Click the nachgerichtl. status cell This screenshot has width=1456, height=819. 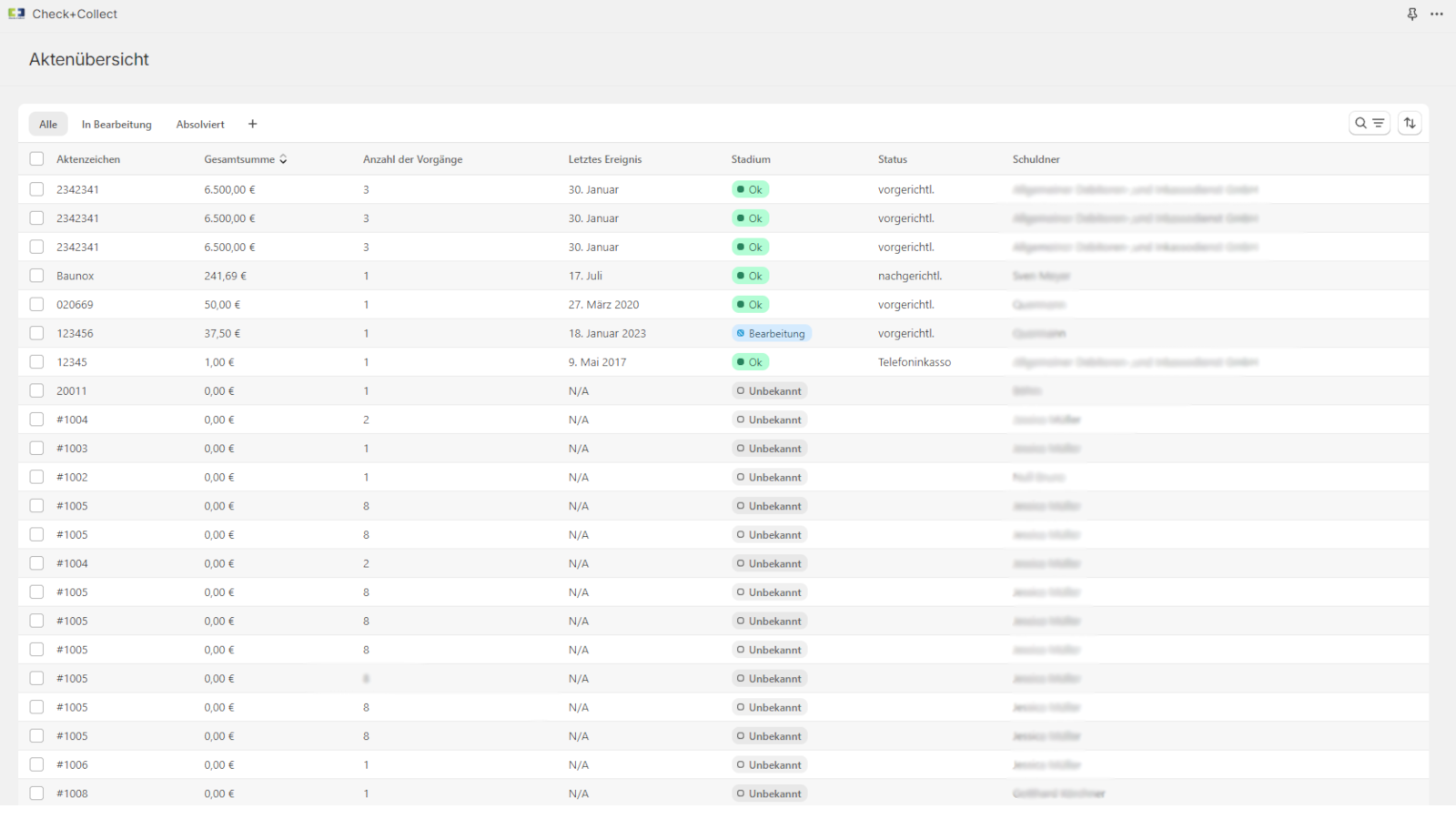tap(910, 276)
